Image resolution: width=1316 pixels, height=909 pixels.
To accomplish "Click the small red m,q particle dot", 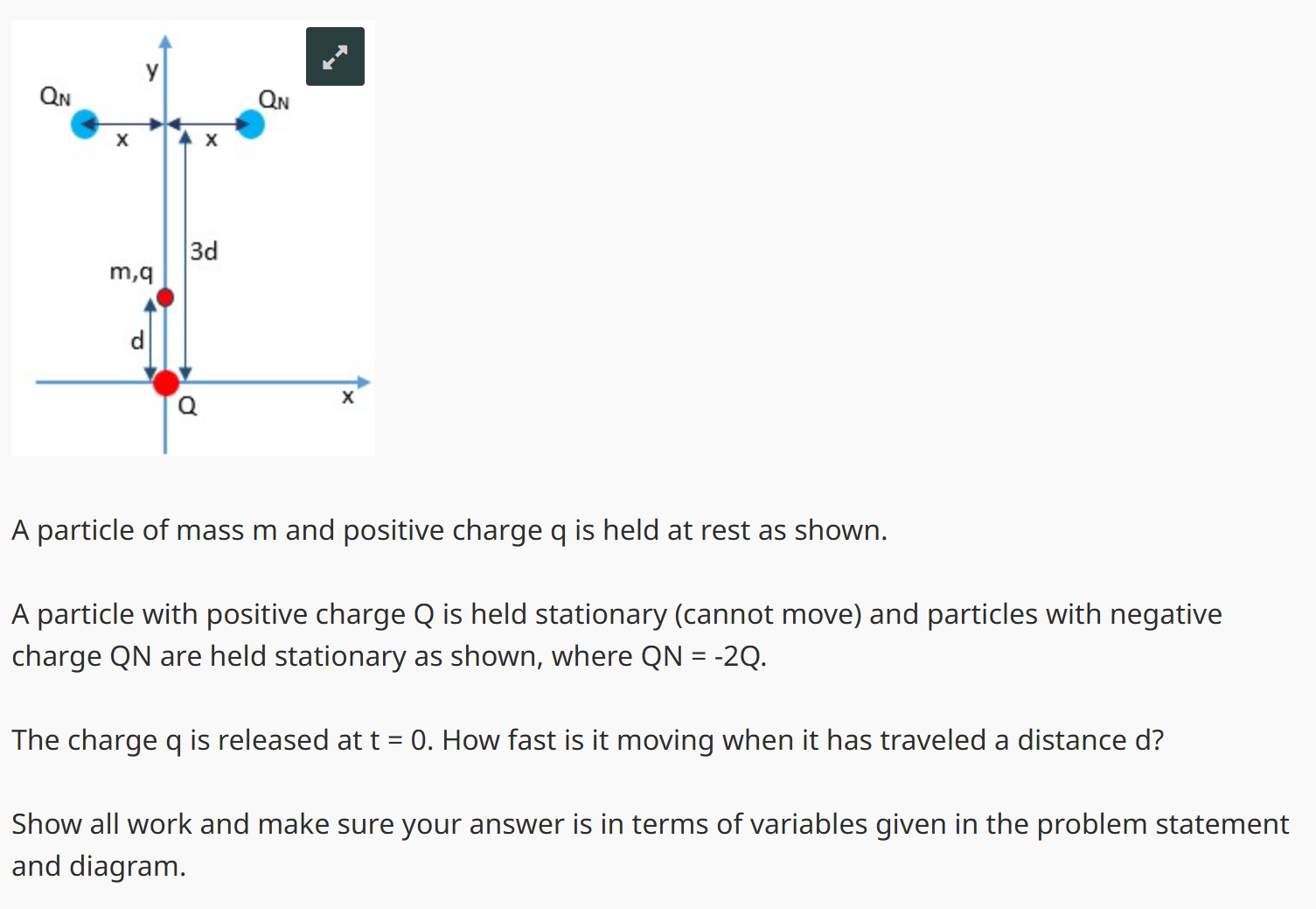I will click(x=166, y=297).
